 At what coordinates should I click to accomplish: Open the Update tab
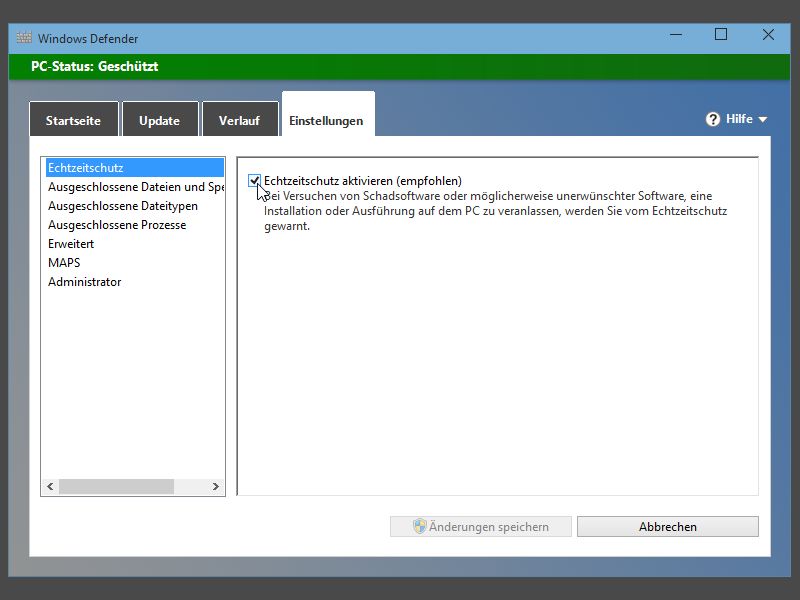coord(160,119)
